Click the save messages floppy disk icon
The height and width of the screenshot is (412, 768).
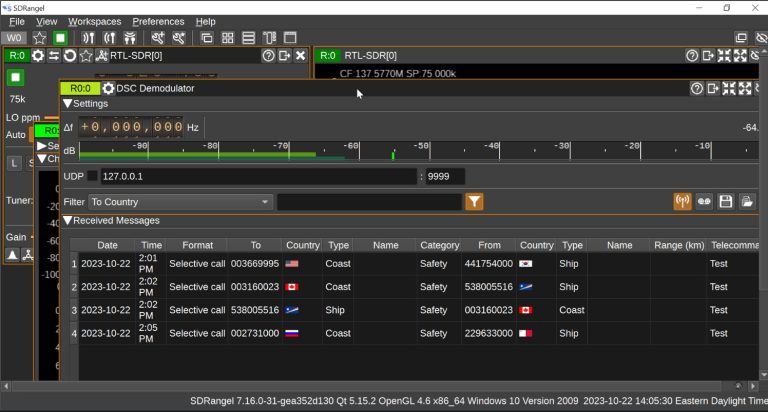[x=725, y=201]
